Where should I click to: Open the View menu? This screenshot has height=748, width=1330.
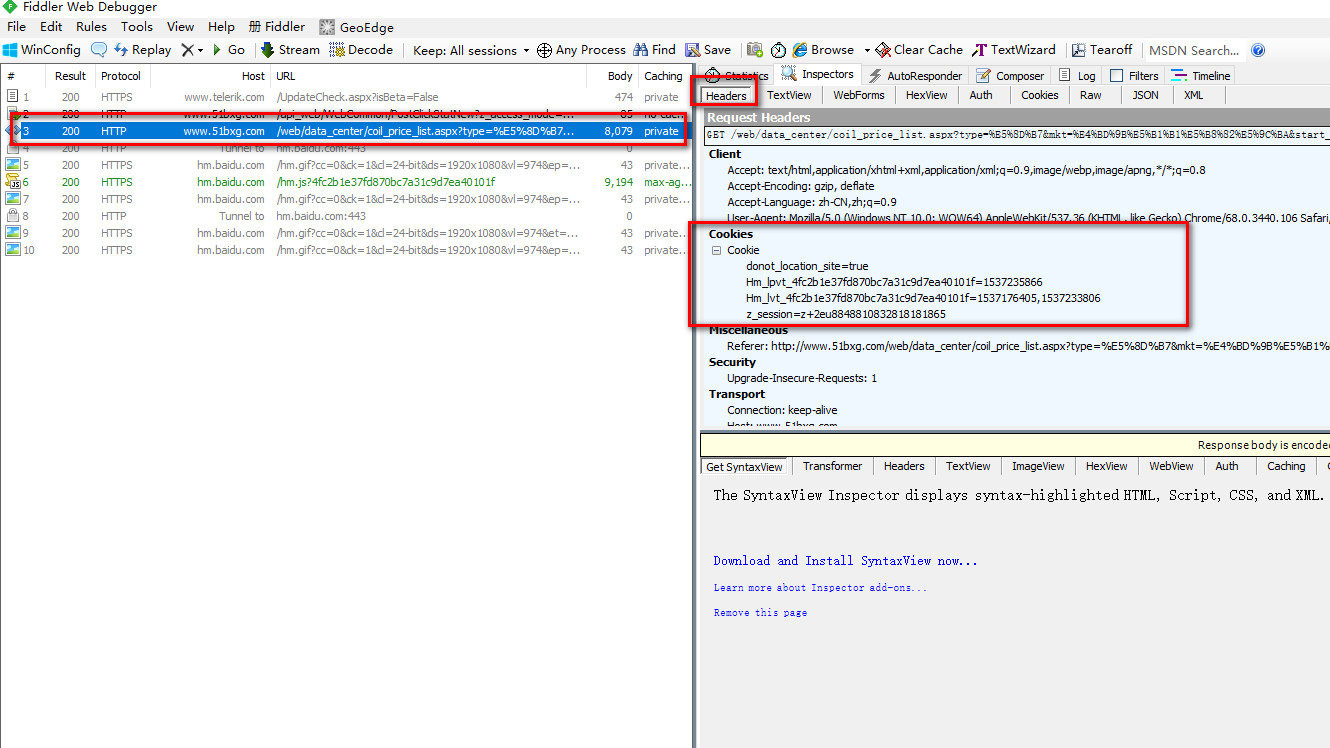(180, 27)
